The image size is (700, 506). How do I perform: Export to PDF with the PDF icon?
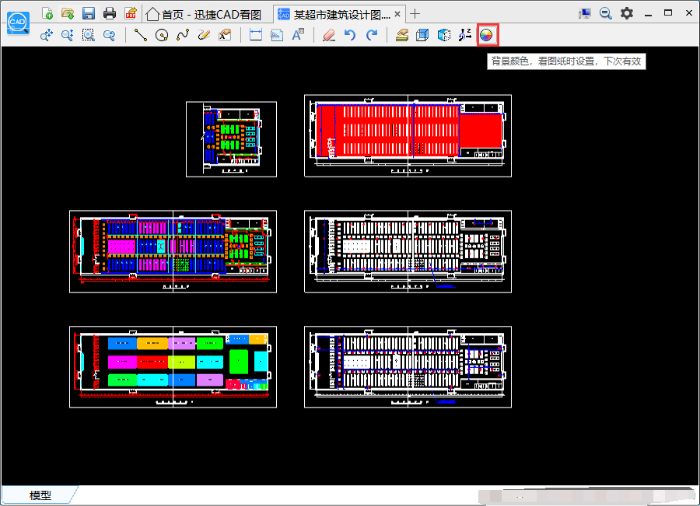(x=130, y=14)
